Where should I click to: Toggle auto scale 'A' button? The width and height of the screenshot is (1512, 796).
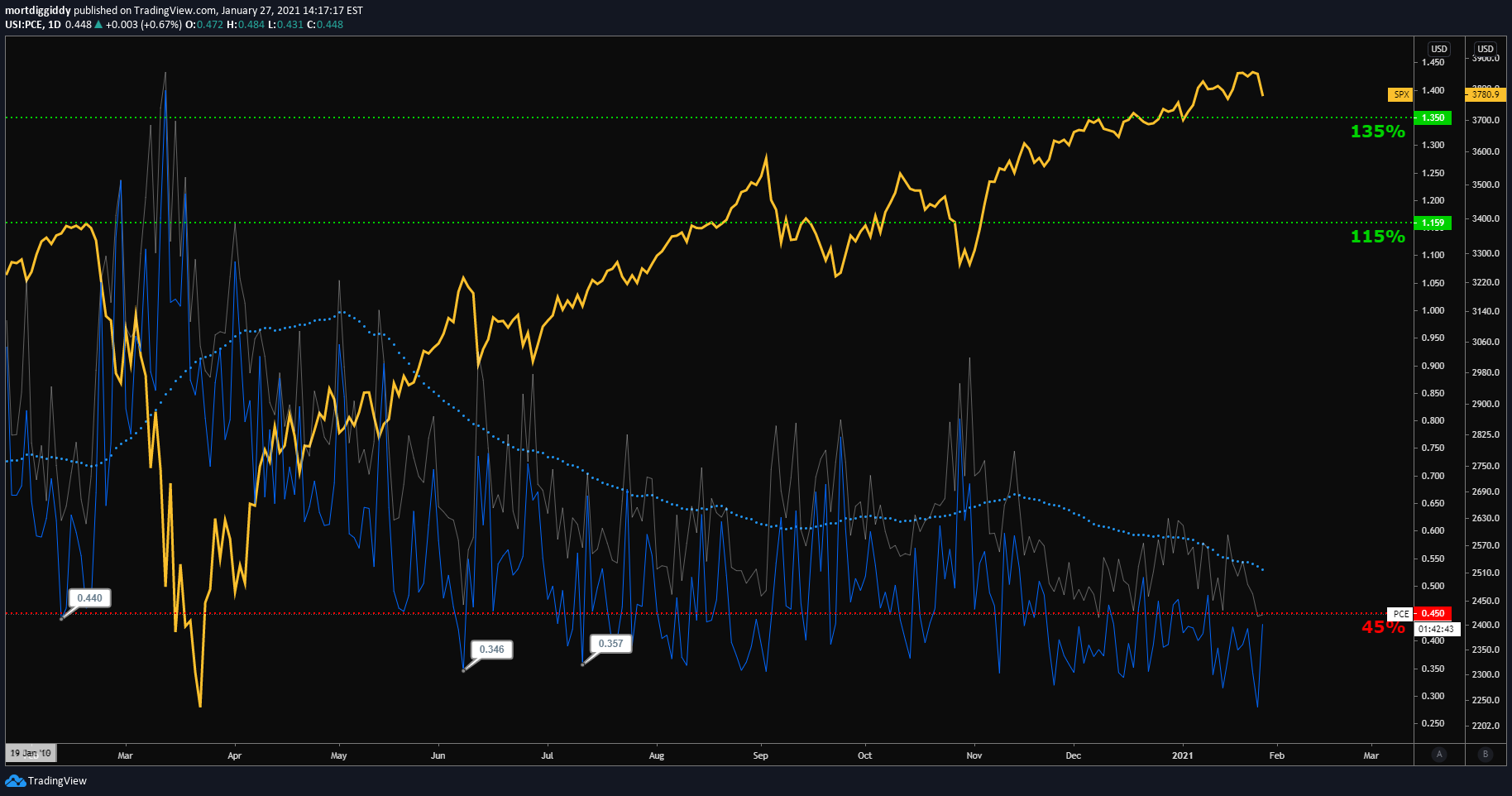[x=1439, y=754]
